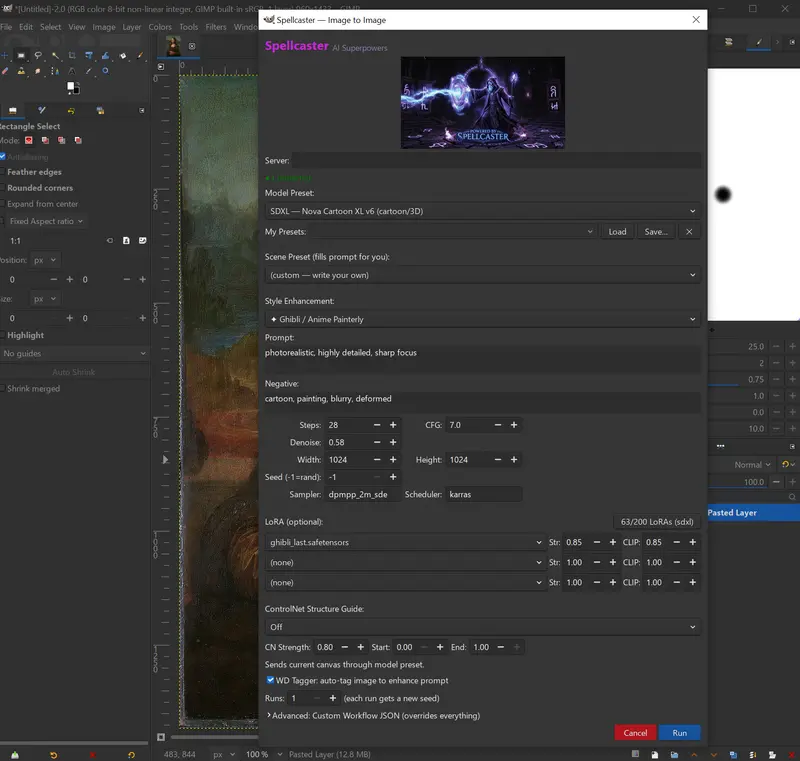Select the Smudge tool in toolbox
Viewport: 800px width, 761px height.
(x=38, y=71)
